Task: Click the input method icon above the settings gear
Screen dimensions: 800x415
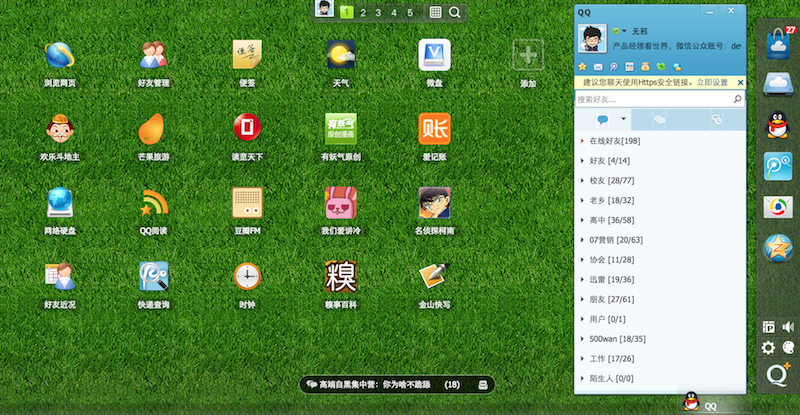Action: coord(768,327)
